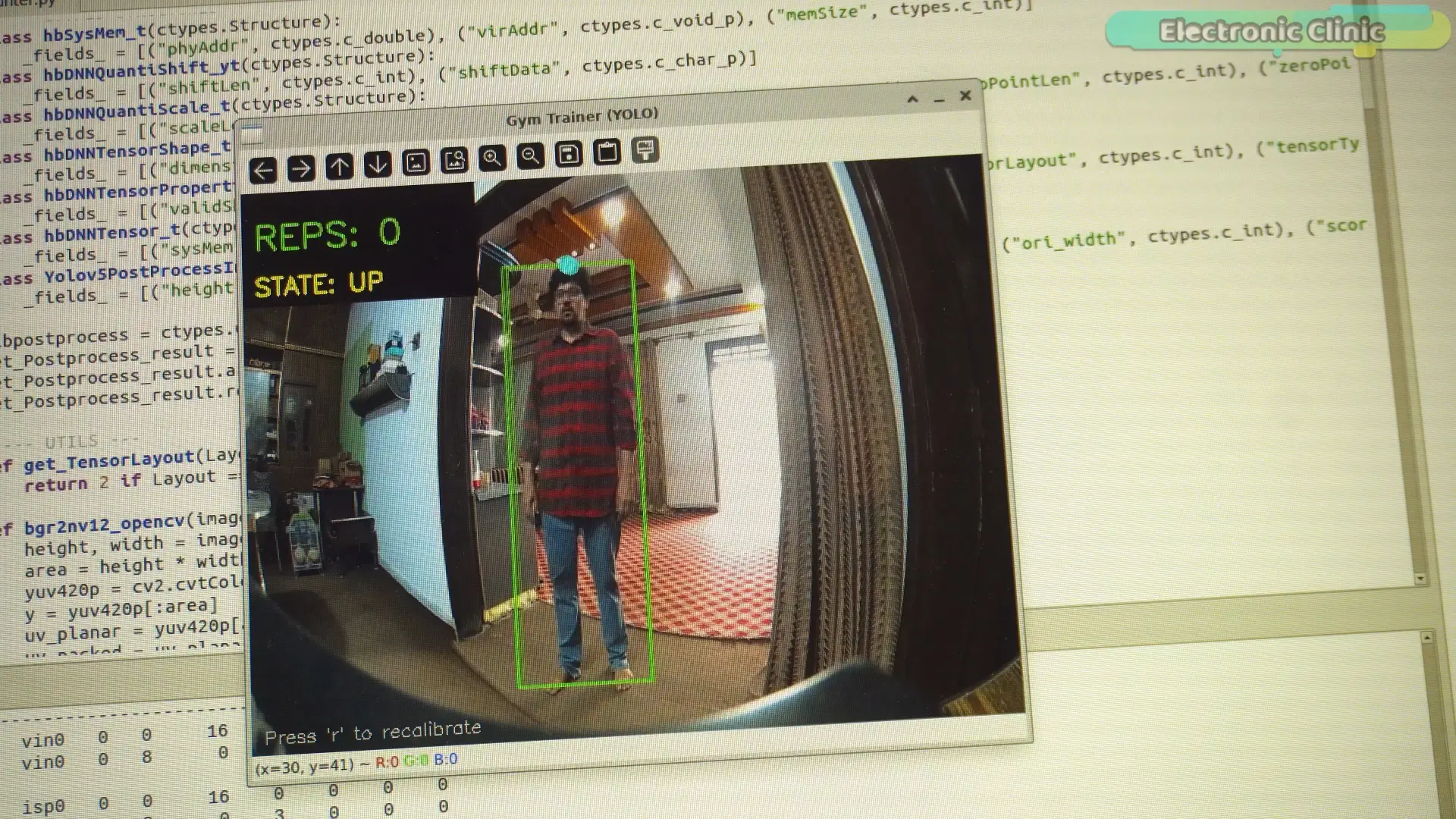Pan the image down with the arrow
This screenshot has height=819, width=1456.
pos(378,164)
